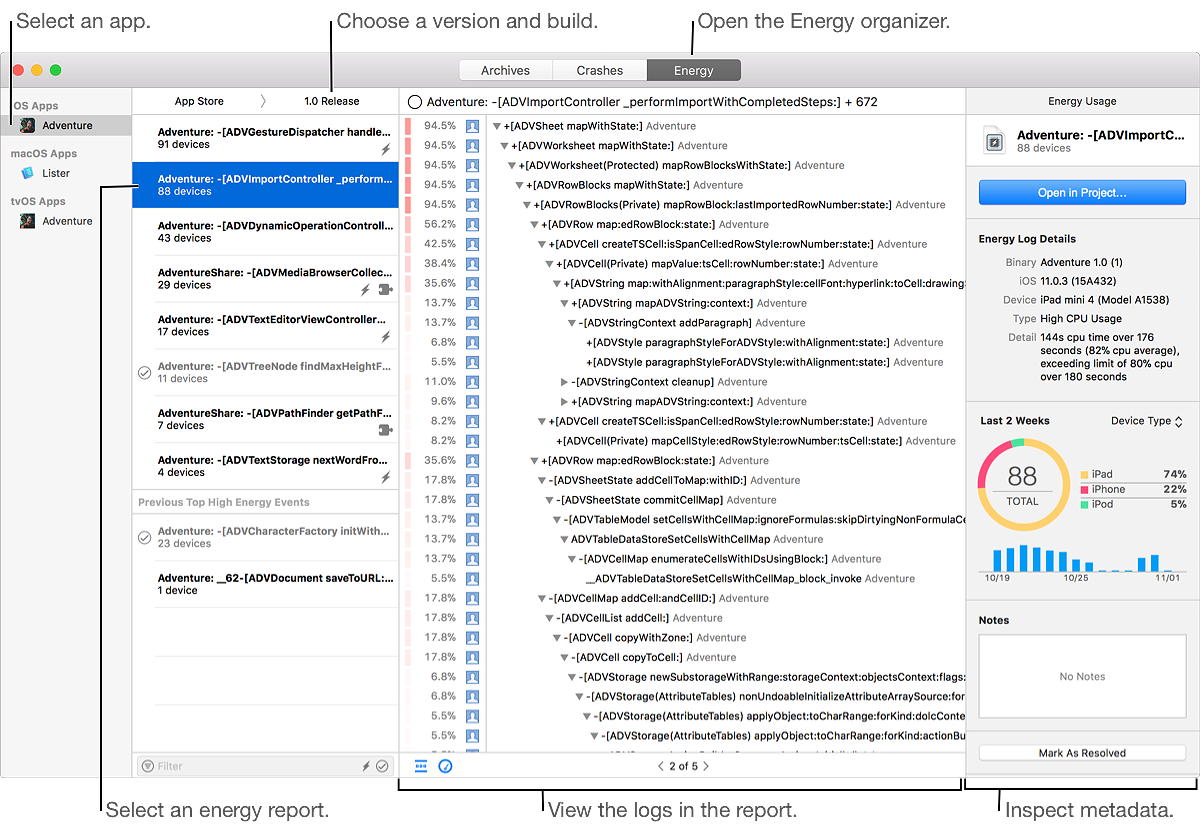The image size is (1202, 826).
Task: Select the Lister app icon under macOS Apps
Action: (28, 174)
